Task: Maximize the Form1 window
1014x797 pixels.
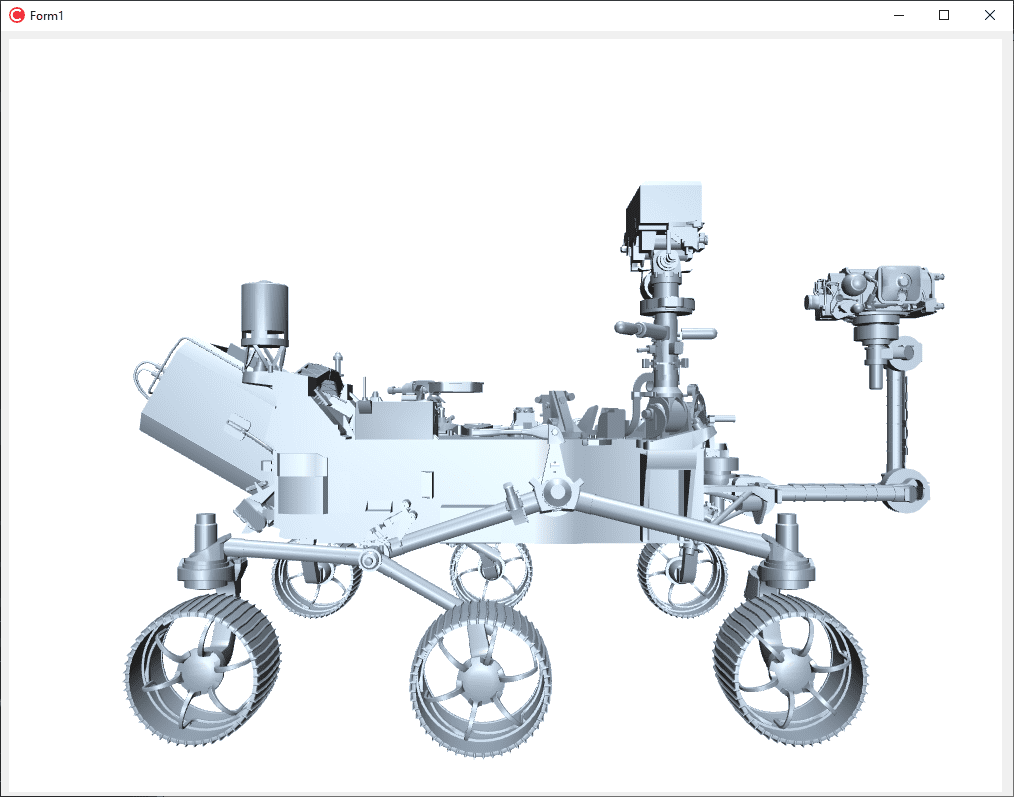Action: click(944, 16)
